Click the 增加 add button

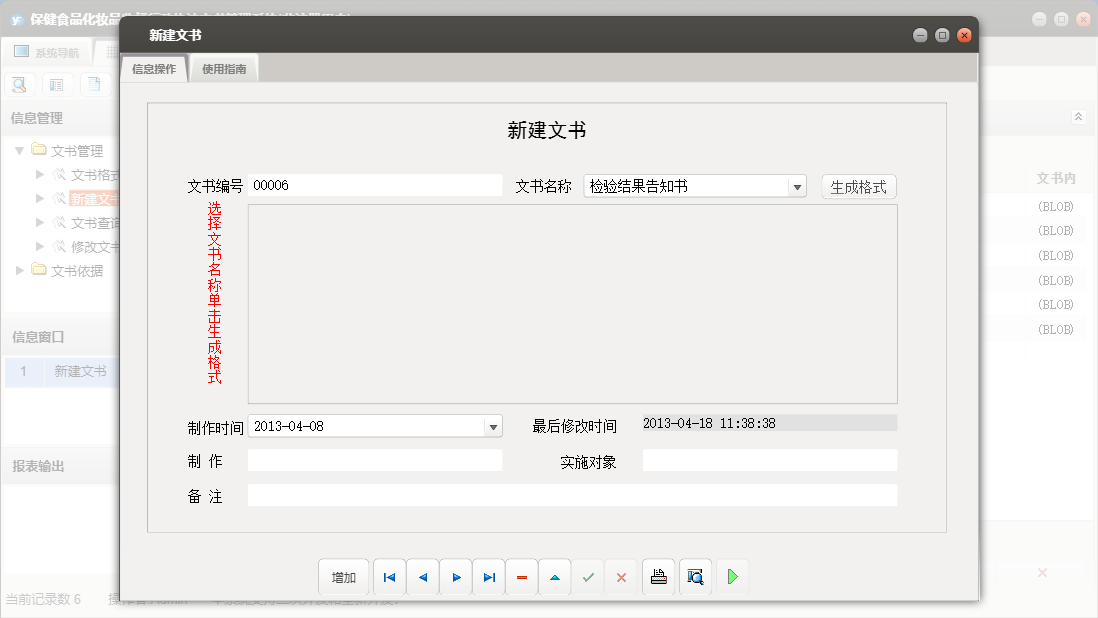[x=343, y=576]
